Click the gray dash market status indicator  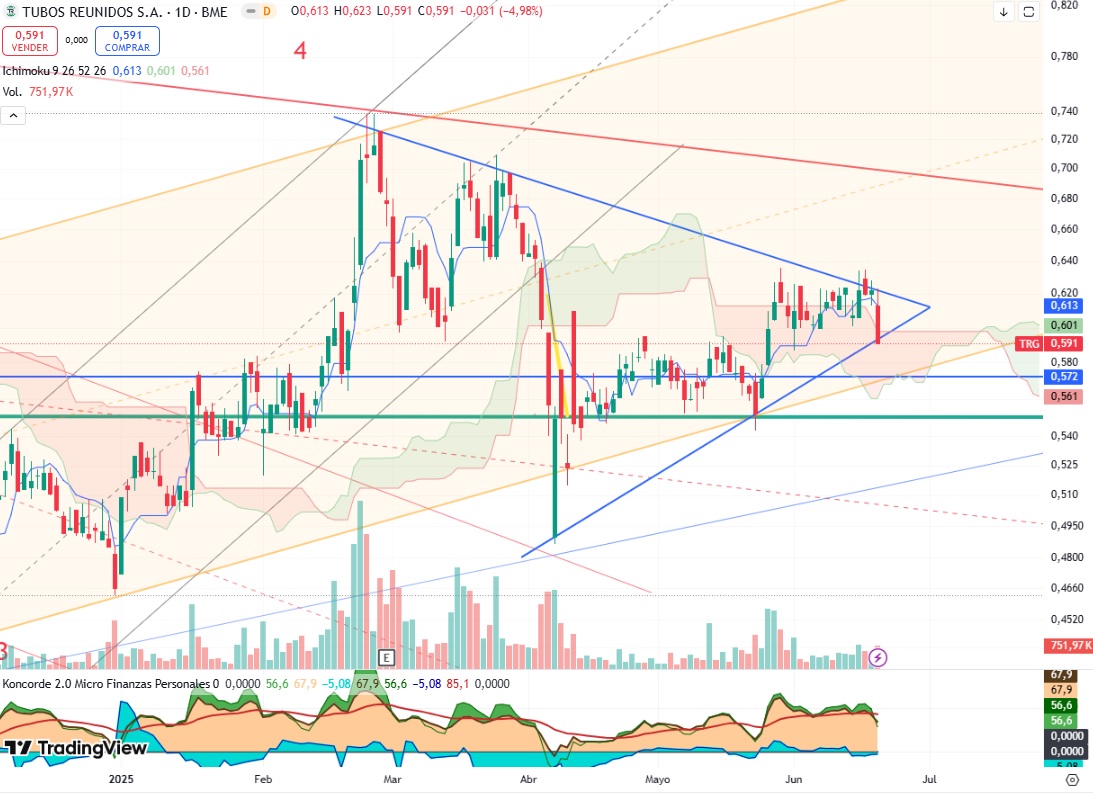[251, 11]
